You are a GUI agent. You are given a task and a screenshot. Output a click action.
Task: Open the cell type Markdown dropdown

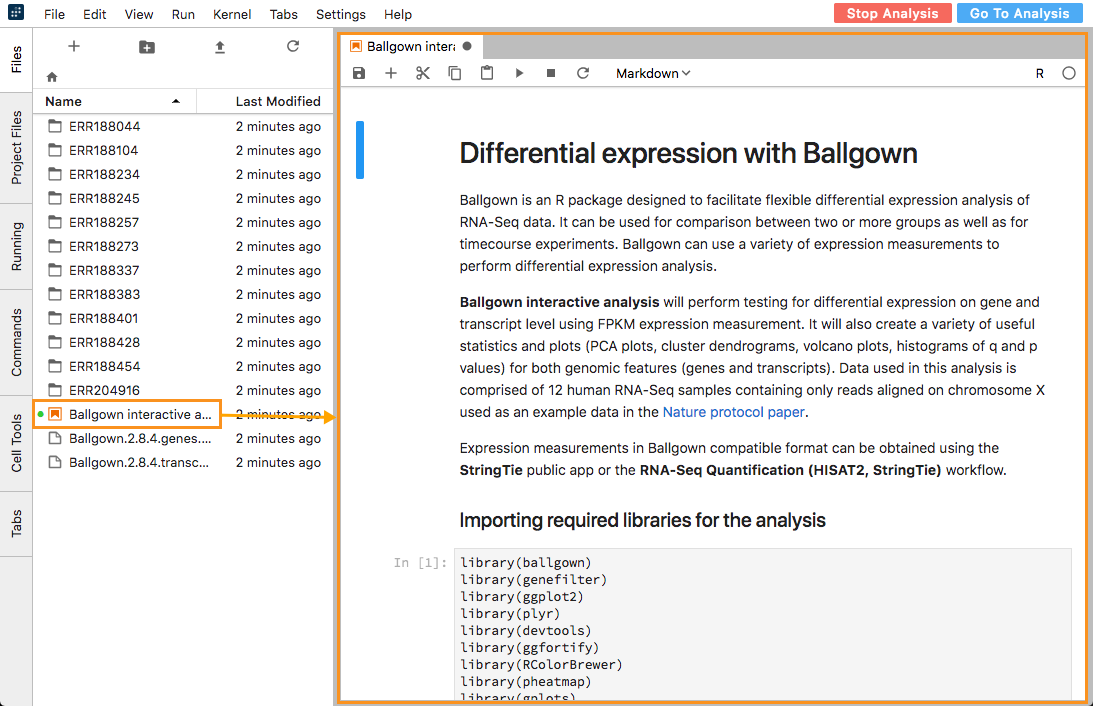653,73
